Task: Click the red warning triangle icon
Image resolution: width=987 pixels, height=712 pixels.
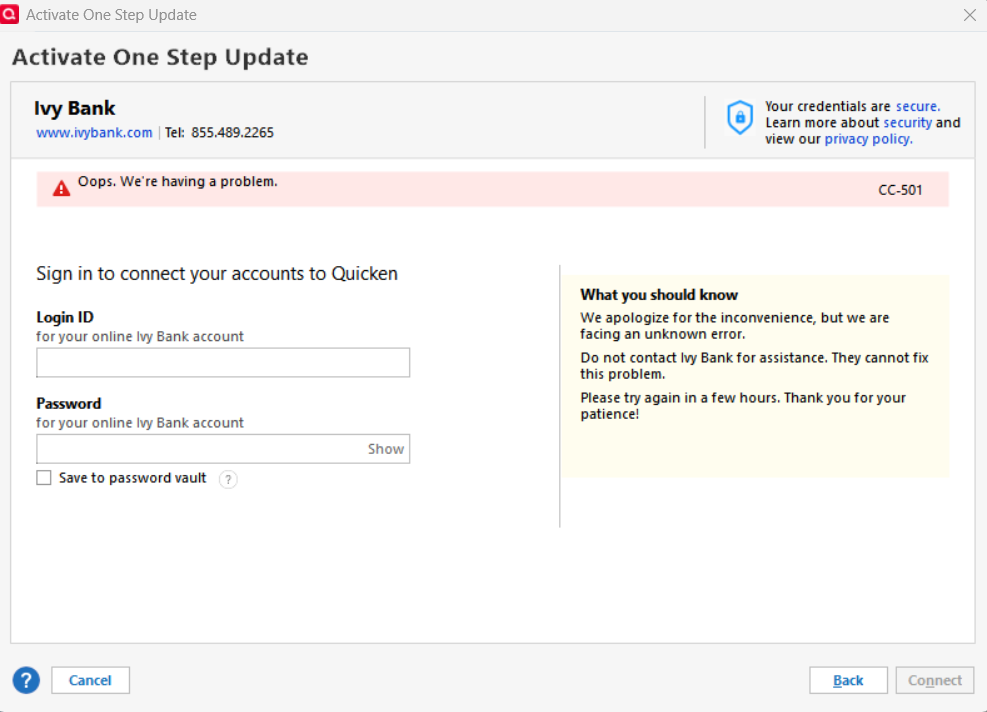Action: coord(61,188)
